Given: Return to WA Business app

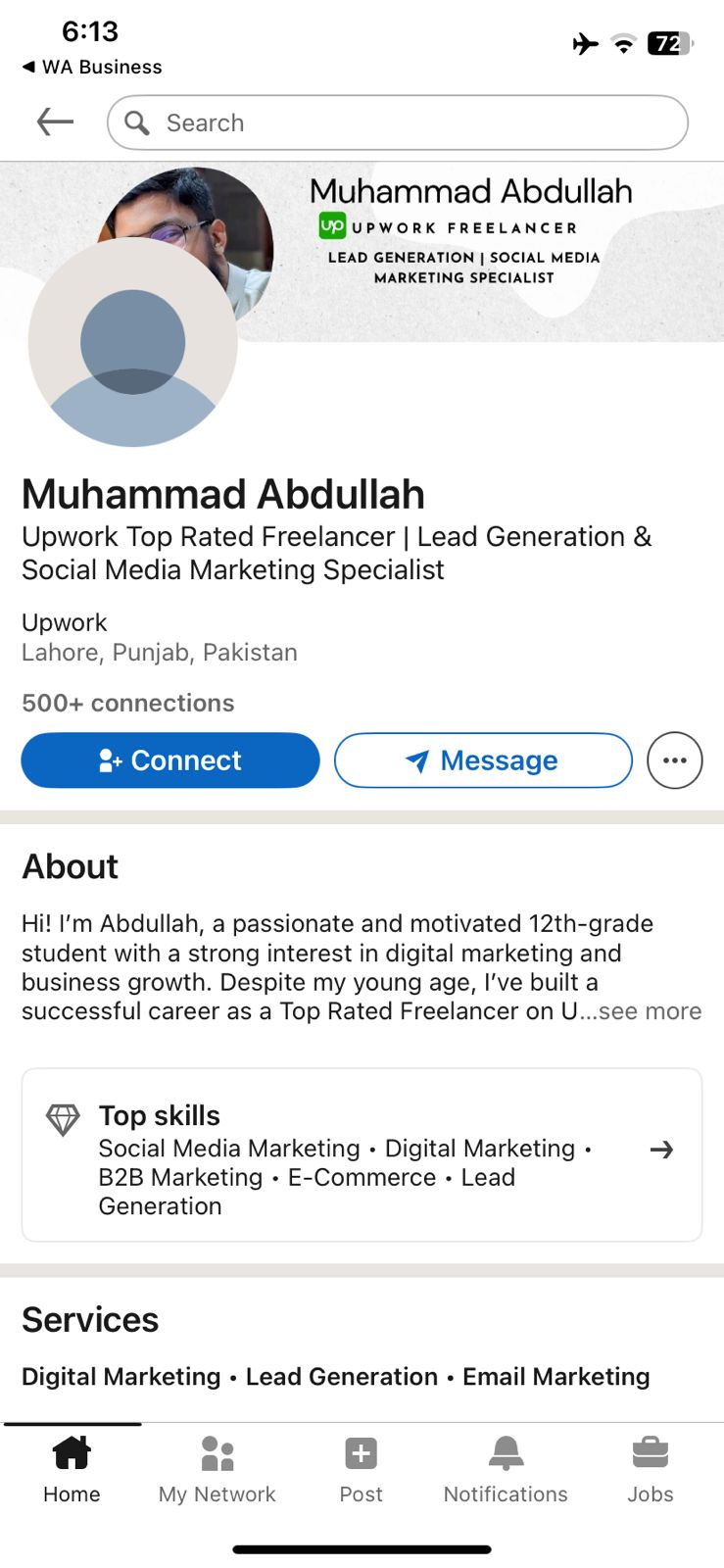Looking at the screenshot, I should click(x=91, y=67).
